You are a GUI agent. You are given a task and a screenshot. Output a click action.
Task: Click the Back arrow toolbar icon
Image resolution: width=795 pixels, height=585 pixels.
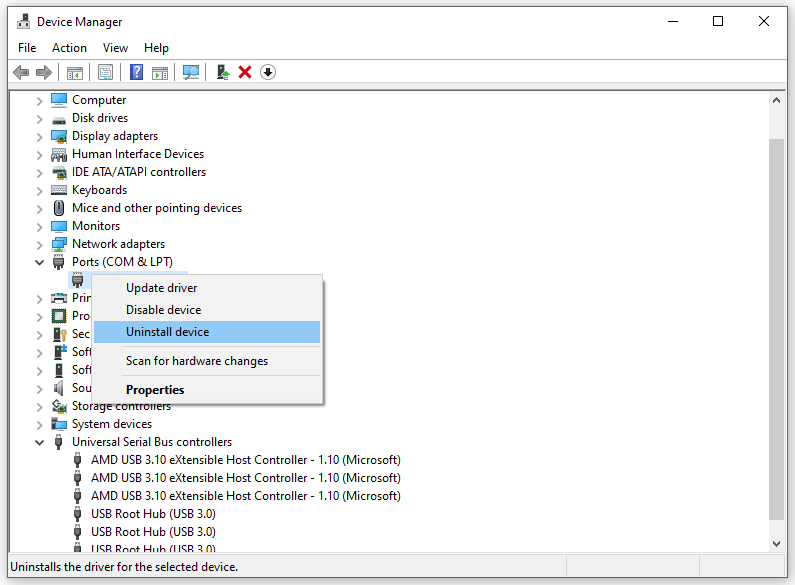(x=21, y=72)
